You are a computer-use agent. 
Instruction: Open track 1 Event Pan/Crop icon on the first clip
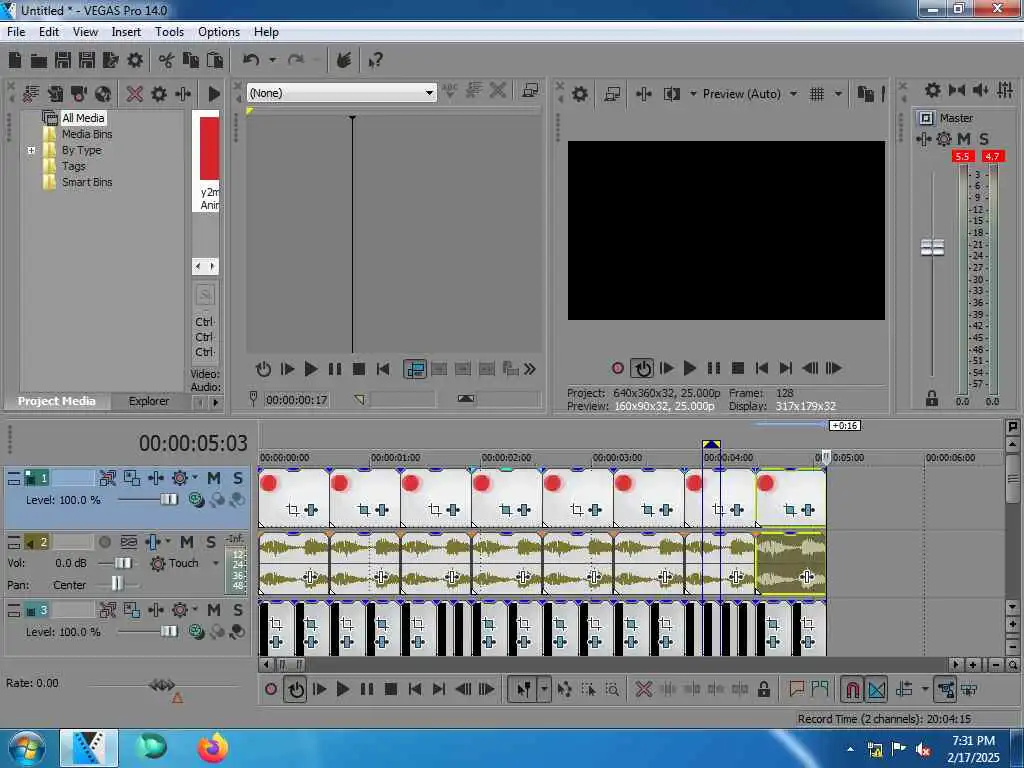[x=293, y=510]
